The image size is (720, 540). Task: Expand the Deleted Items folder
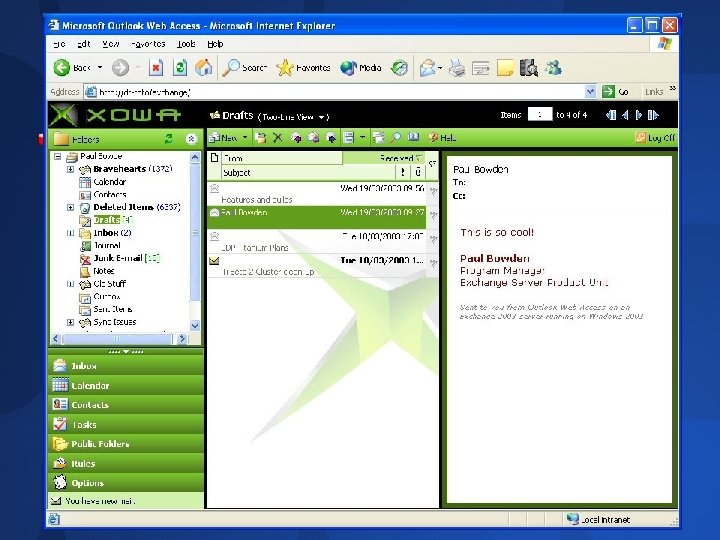tap(70, 207)
